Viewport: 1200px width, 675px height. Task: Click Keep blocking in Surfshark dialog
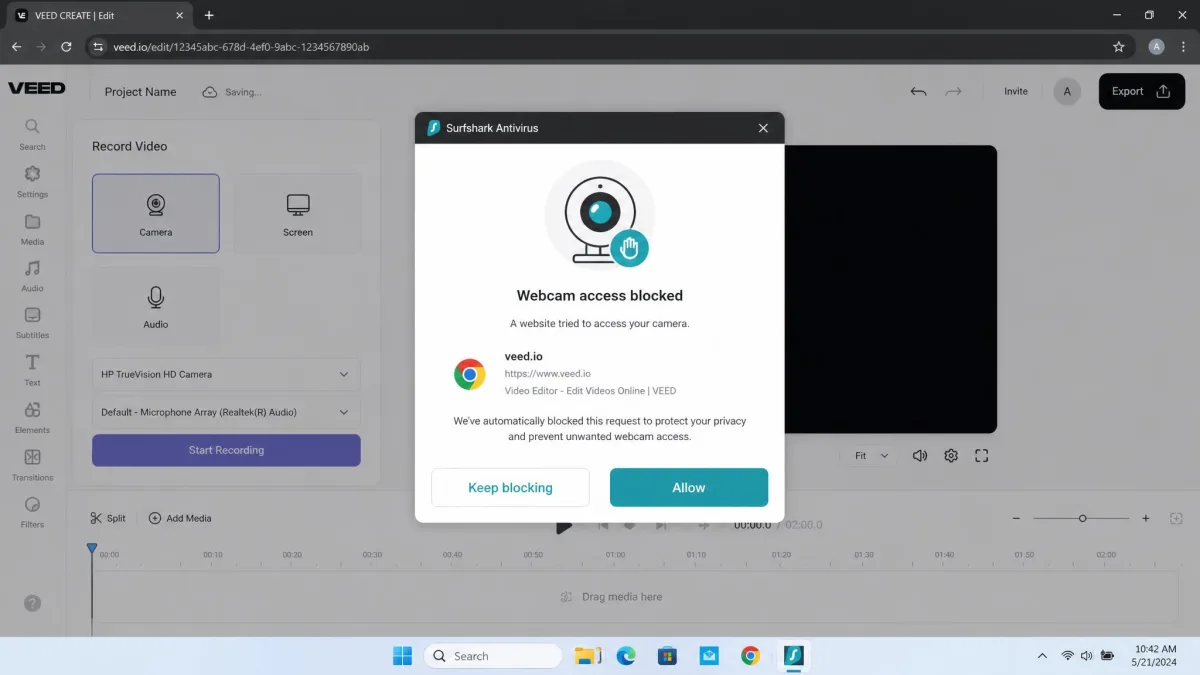(510, 487)
